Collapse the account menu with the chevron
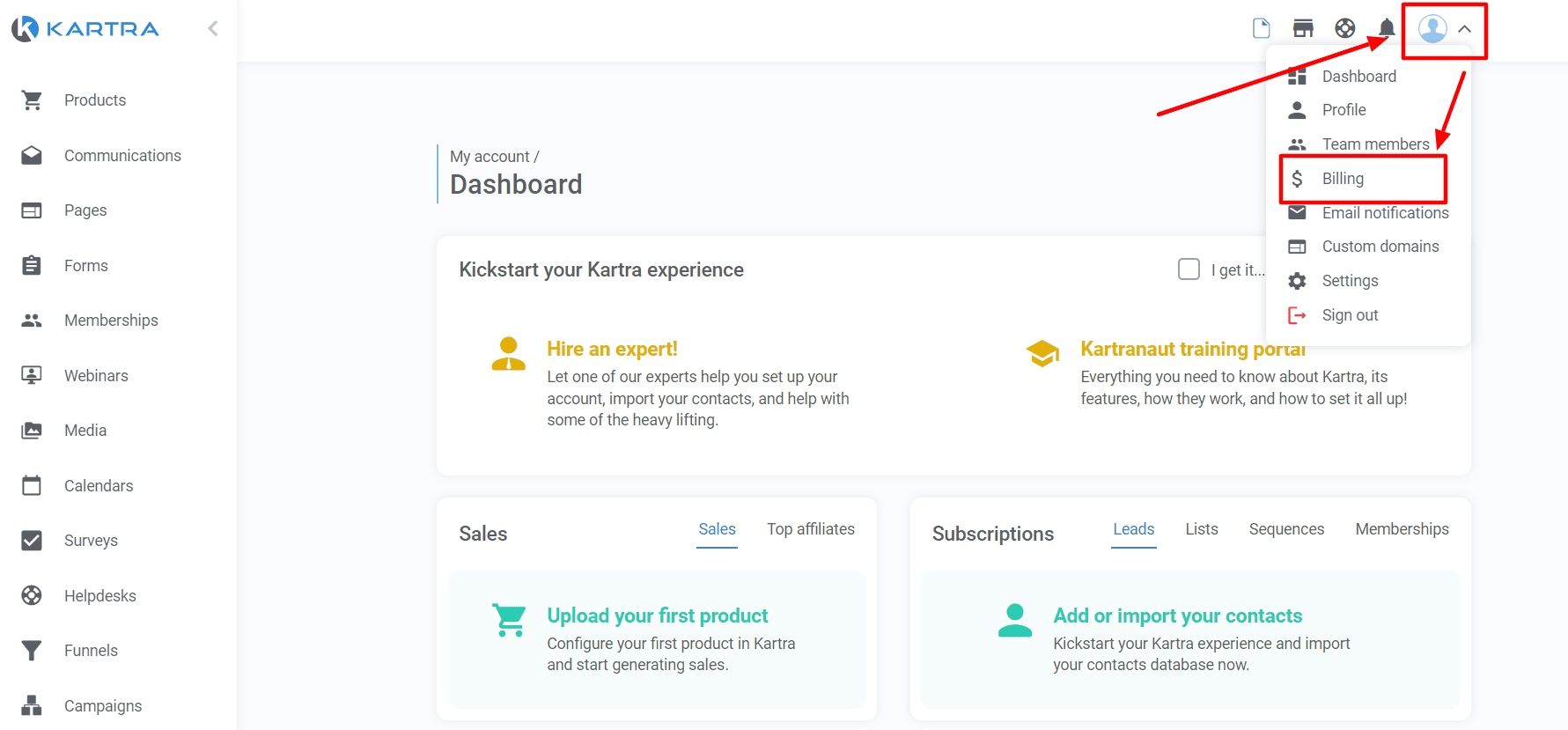Screen dimensions: 1568x730 (1465, 29)
